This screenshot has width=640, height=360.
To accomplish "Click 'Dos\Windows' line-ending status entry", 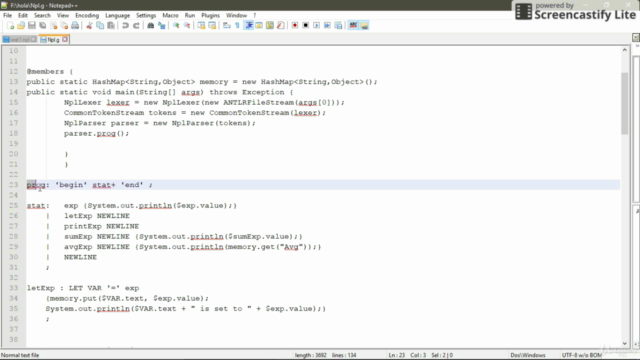I will (528, 355).
